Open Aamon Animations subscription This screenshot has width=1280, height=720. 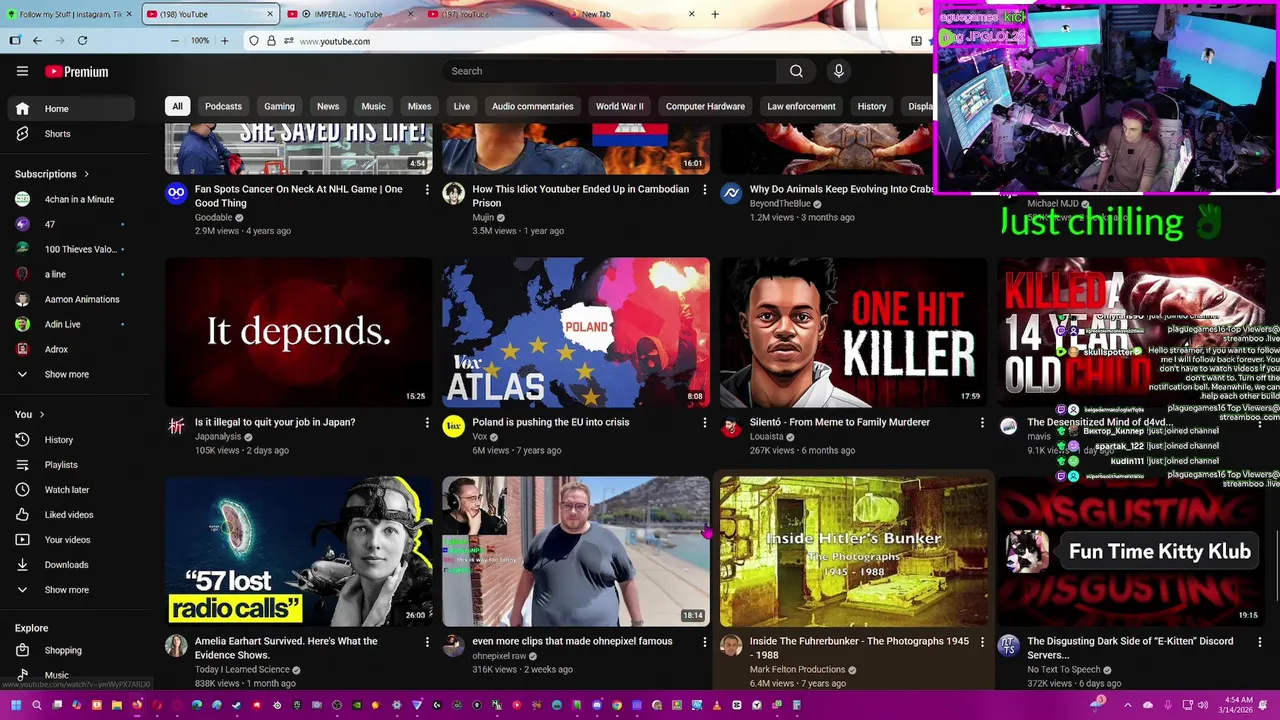[70, 299]
